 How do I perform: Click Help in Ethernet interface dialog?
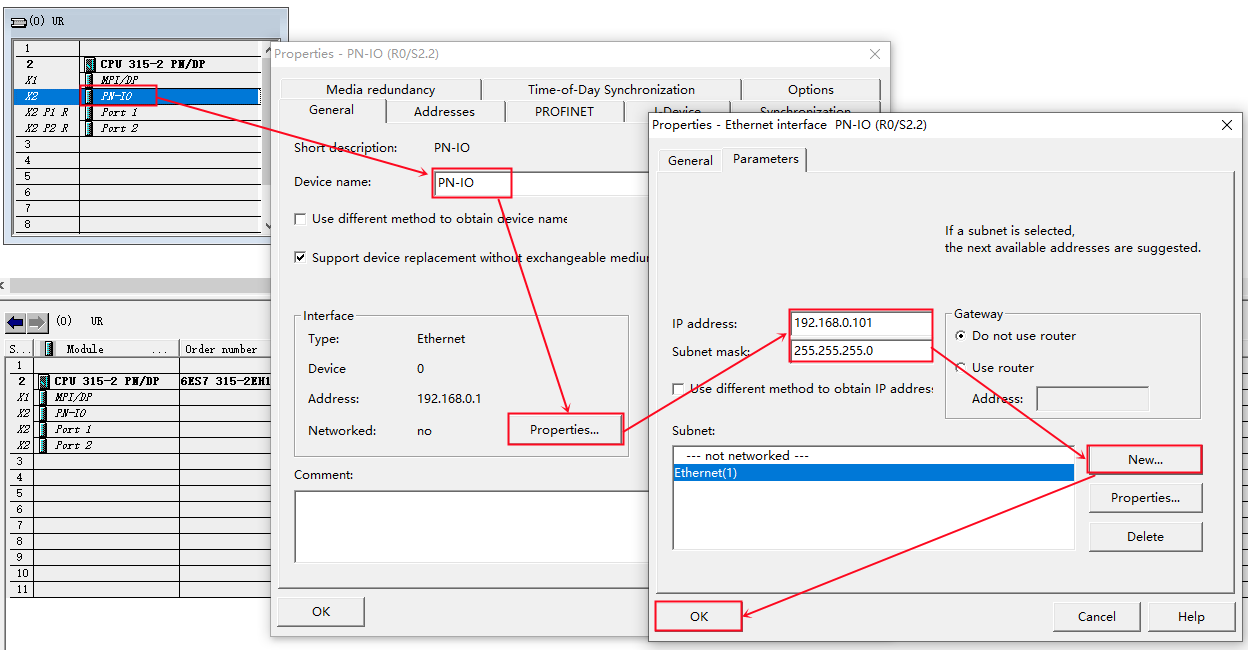point(1191,617)
